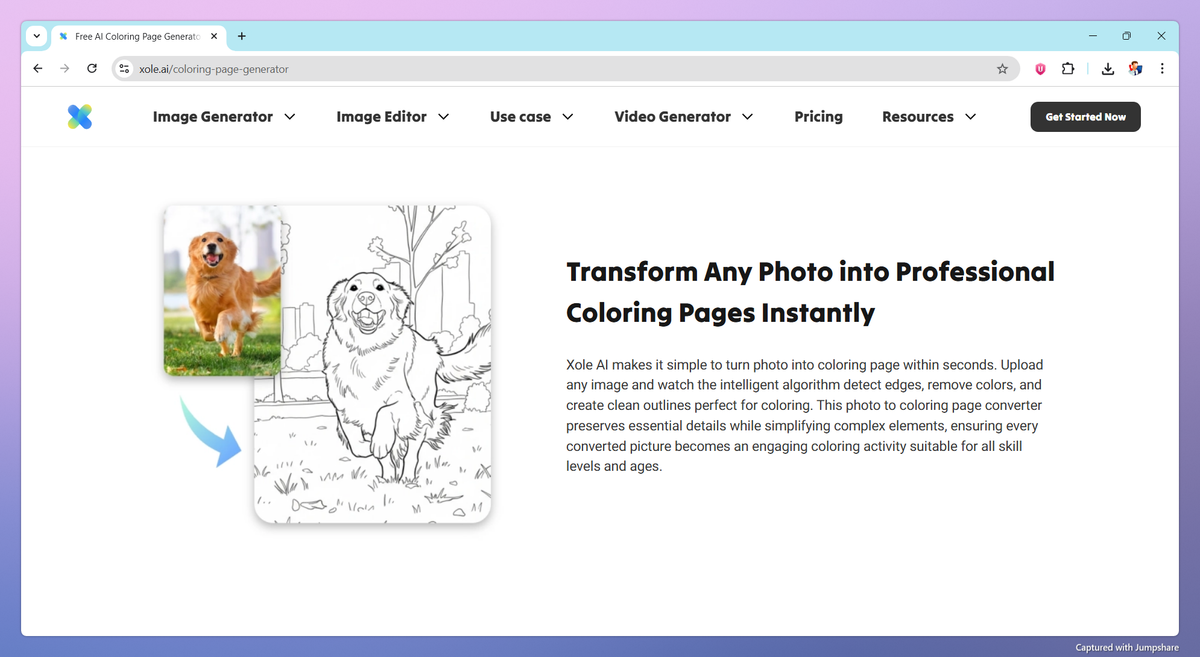Open the Downloads icon in toolbar
The height and width of the screenshot is (657, 1200).
tap(1107, 68)
